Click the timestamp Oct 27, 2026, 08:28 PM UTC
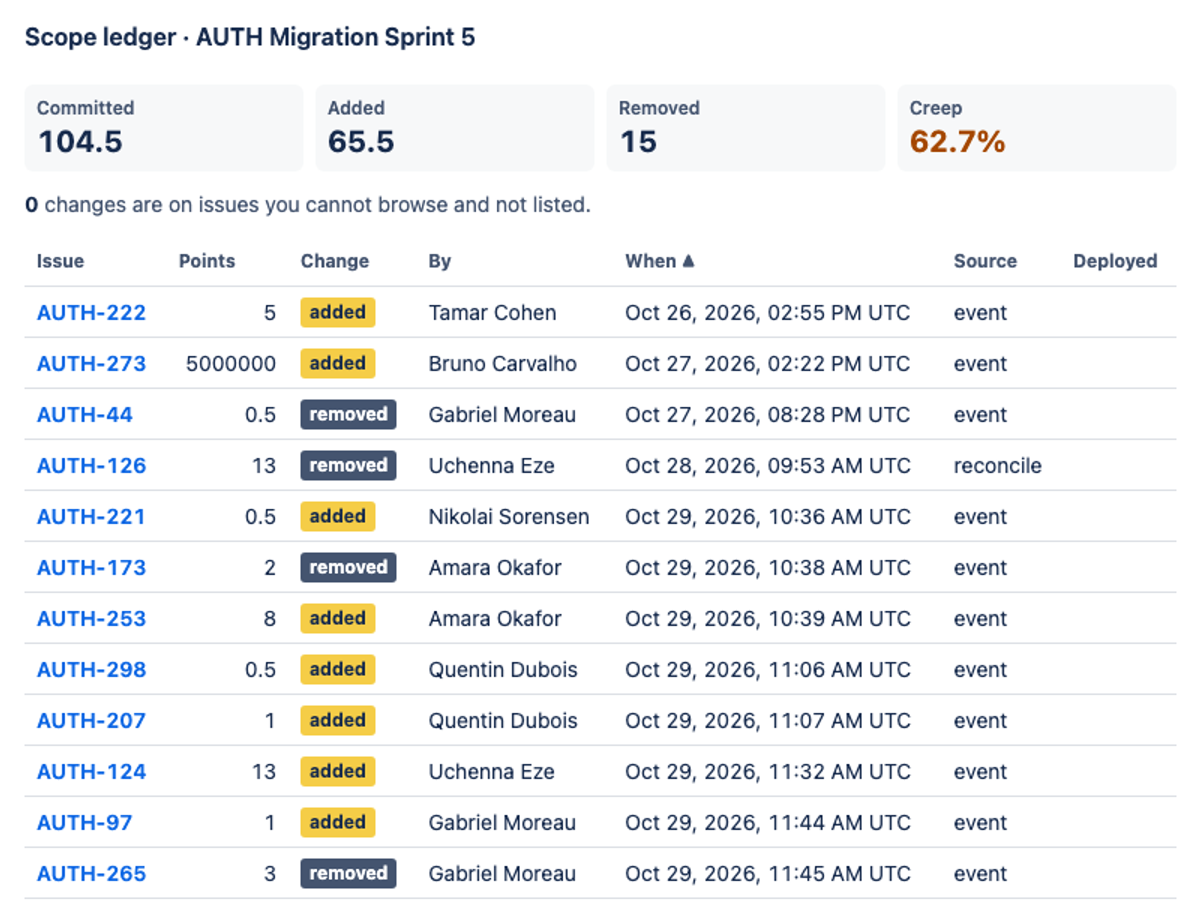1200x900 pixels. (768, 414)
